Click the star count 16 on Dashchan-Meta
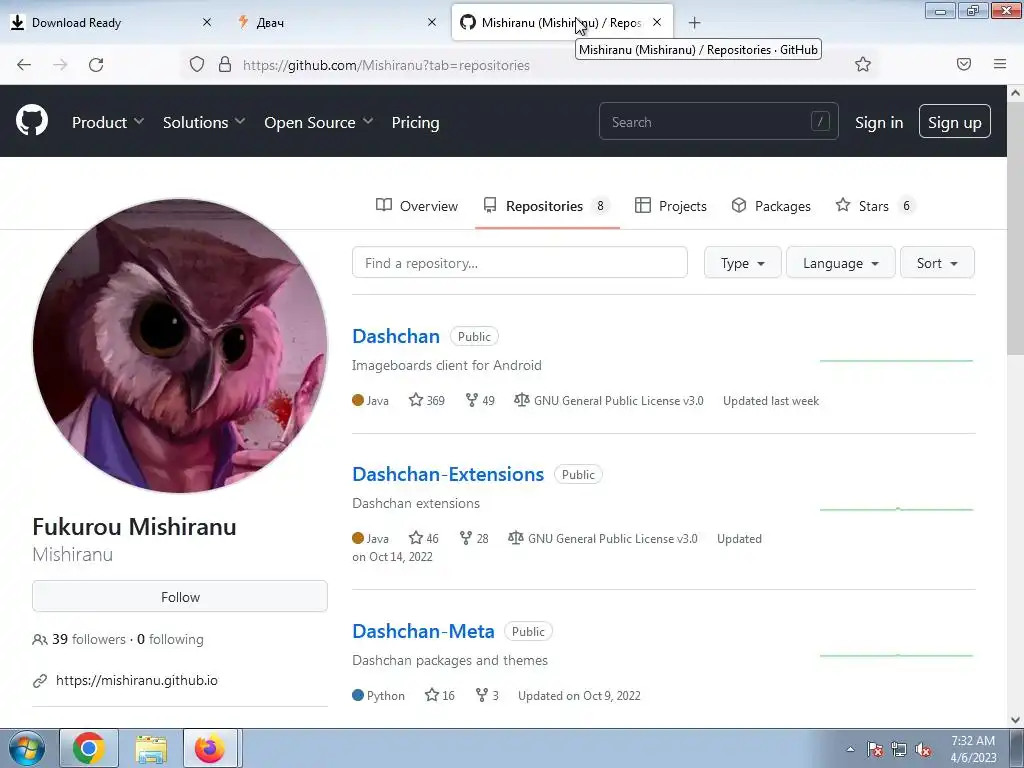The height and width of the screenshot is (768, 1024). (440, 696)
